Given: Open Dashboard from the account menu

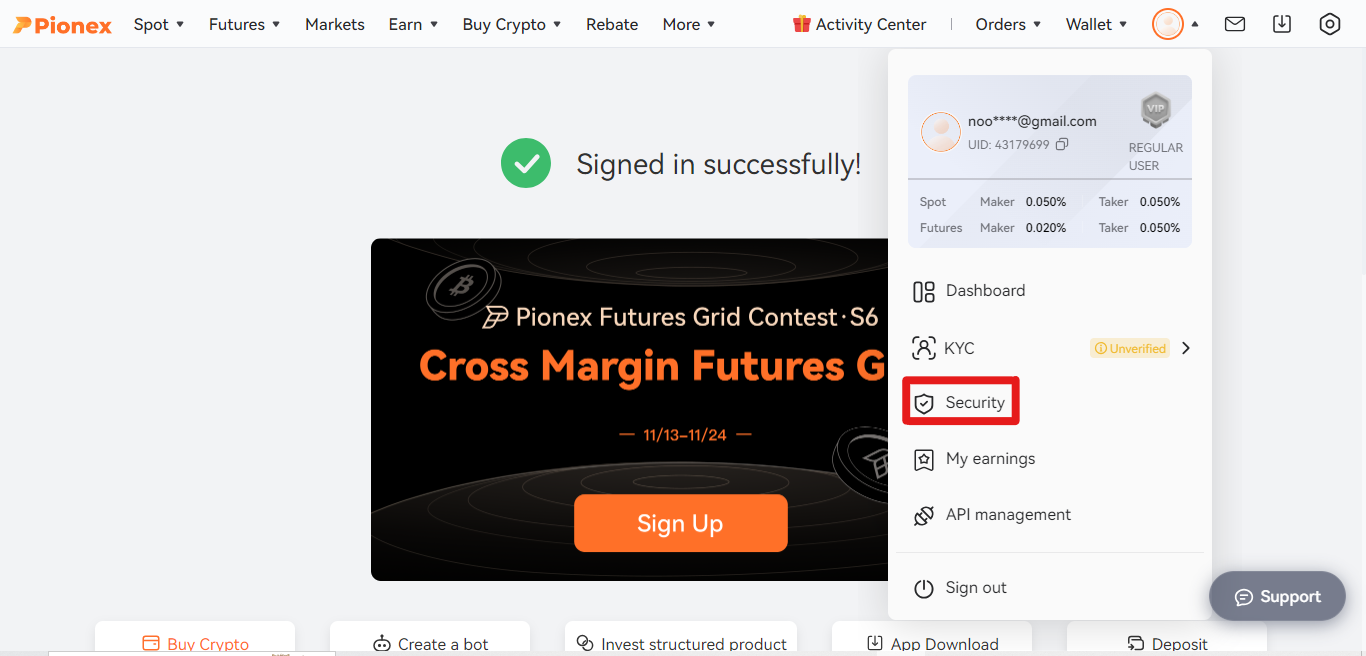Looking at the screenshot, I should tap(1050, 291).
